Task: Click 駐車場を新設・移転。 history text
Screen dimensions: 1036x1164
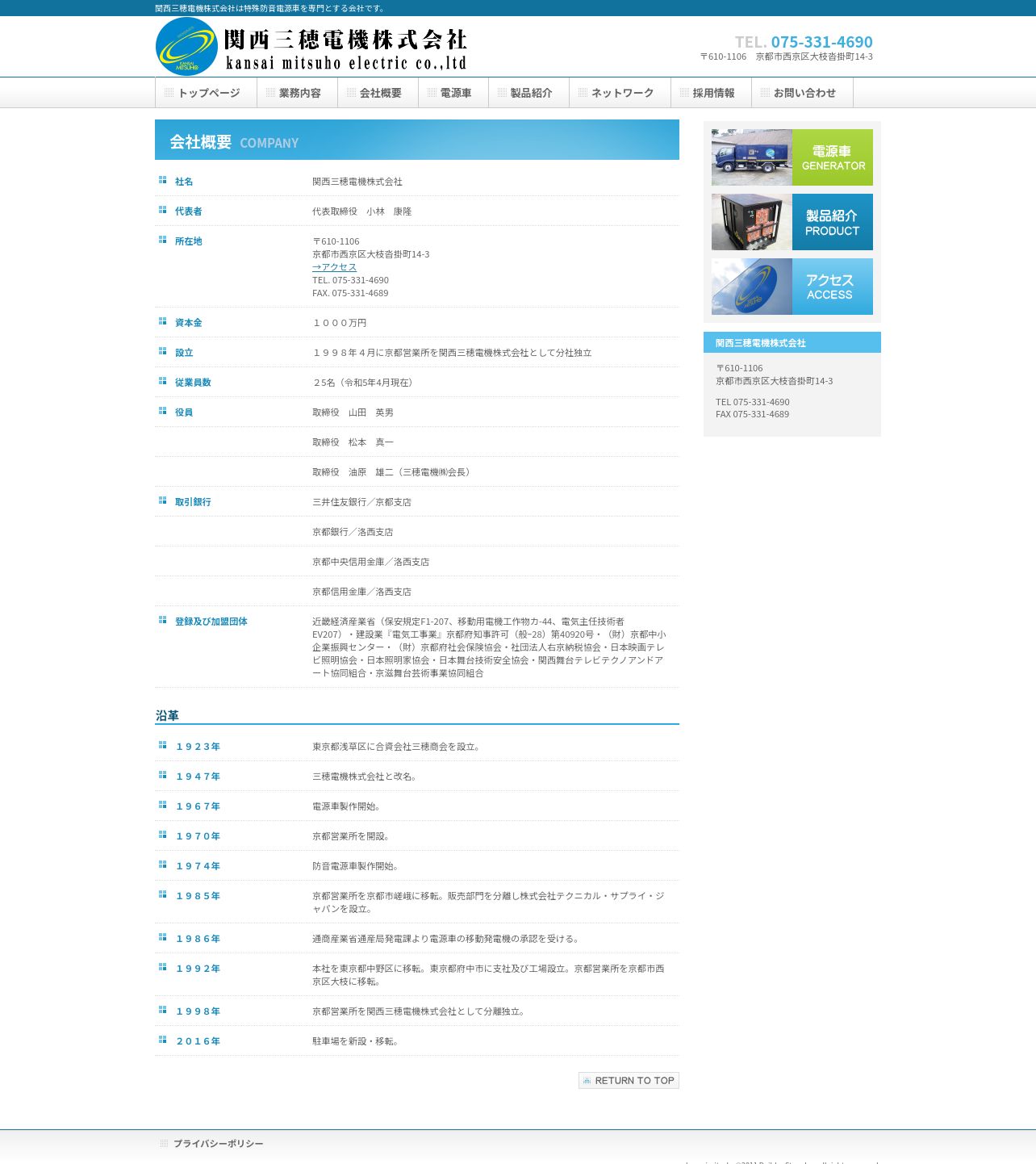Action: click(357, 1041)
